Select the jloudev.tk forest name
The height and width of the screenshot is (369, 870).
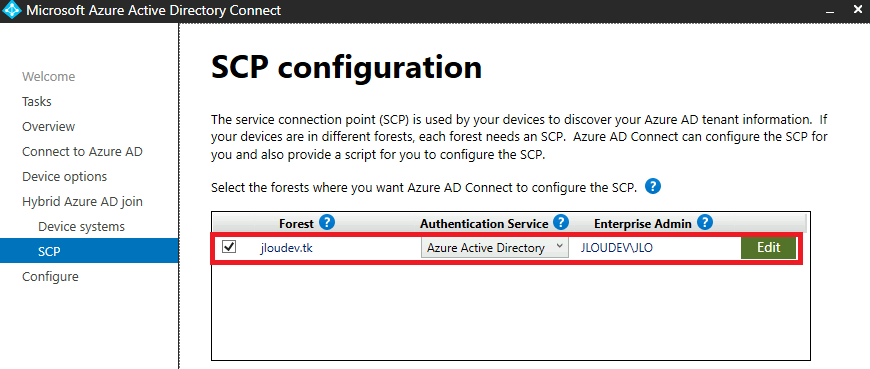pos(286,248)
